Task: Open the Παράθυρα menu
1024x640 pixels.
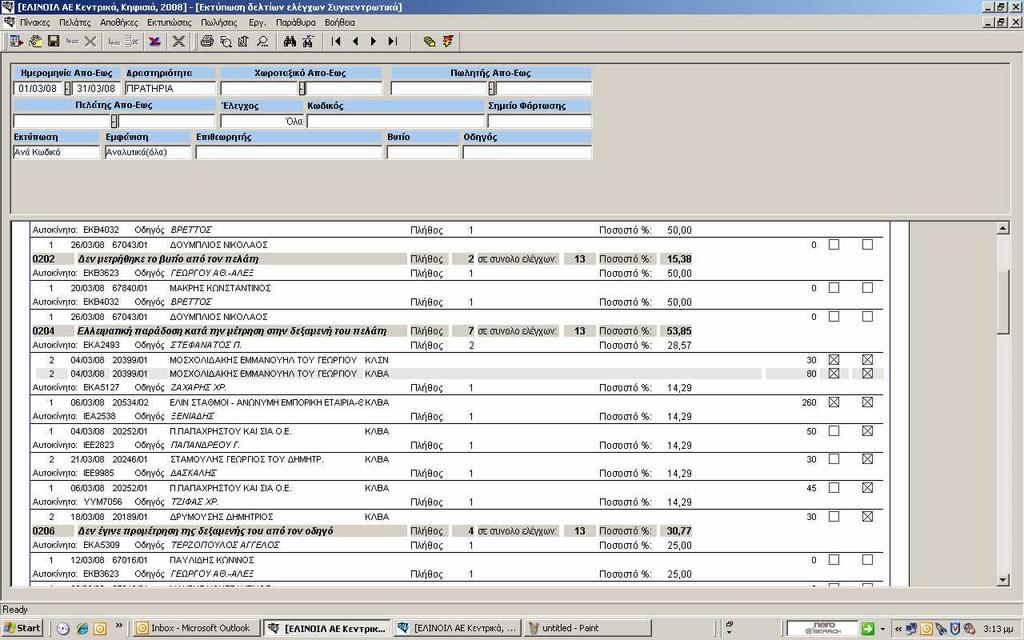Action: [x=296, y=22]
